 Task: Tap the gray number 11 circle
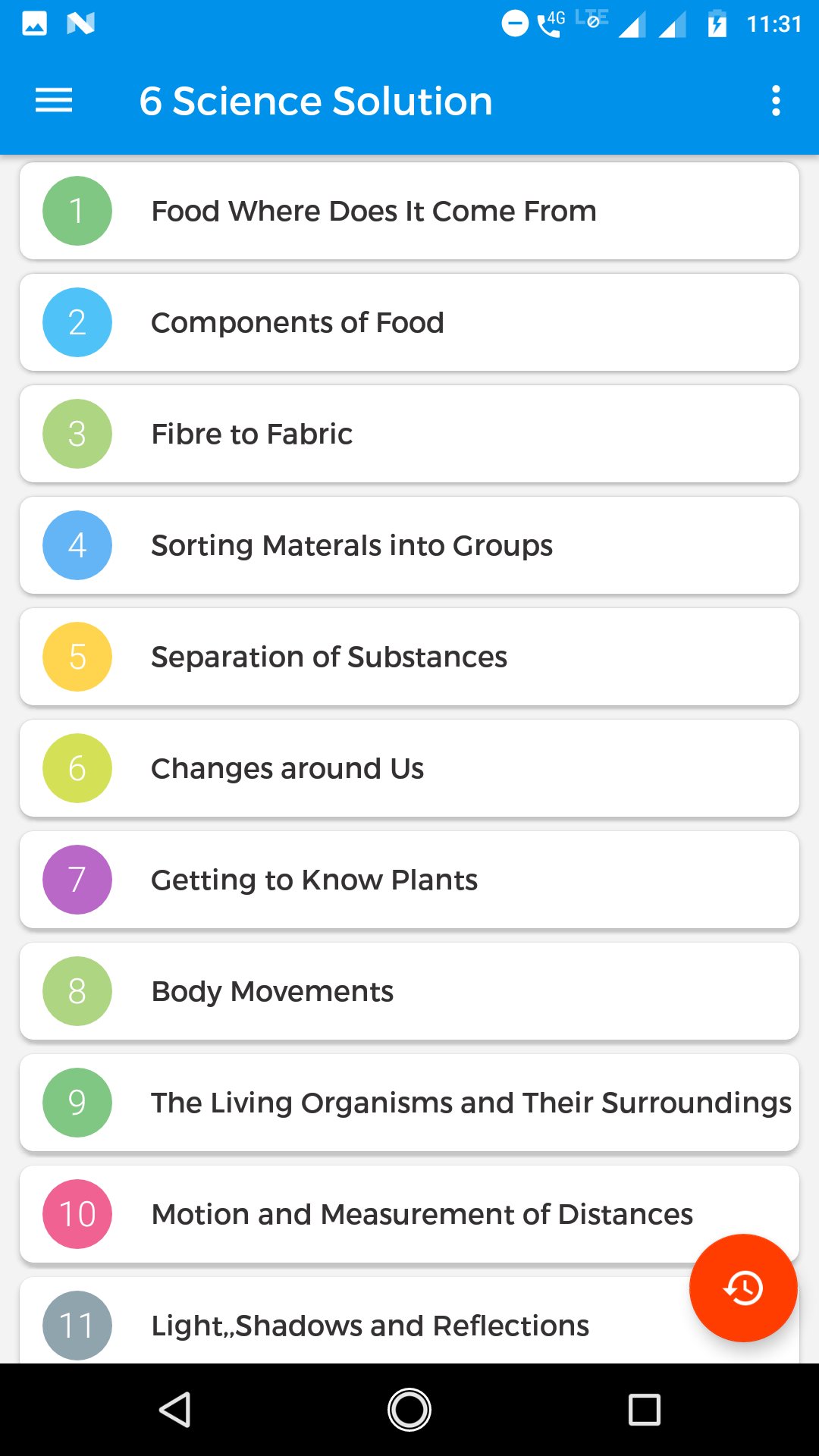77,1326
